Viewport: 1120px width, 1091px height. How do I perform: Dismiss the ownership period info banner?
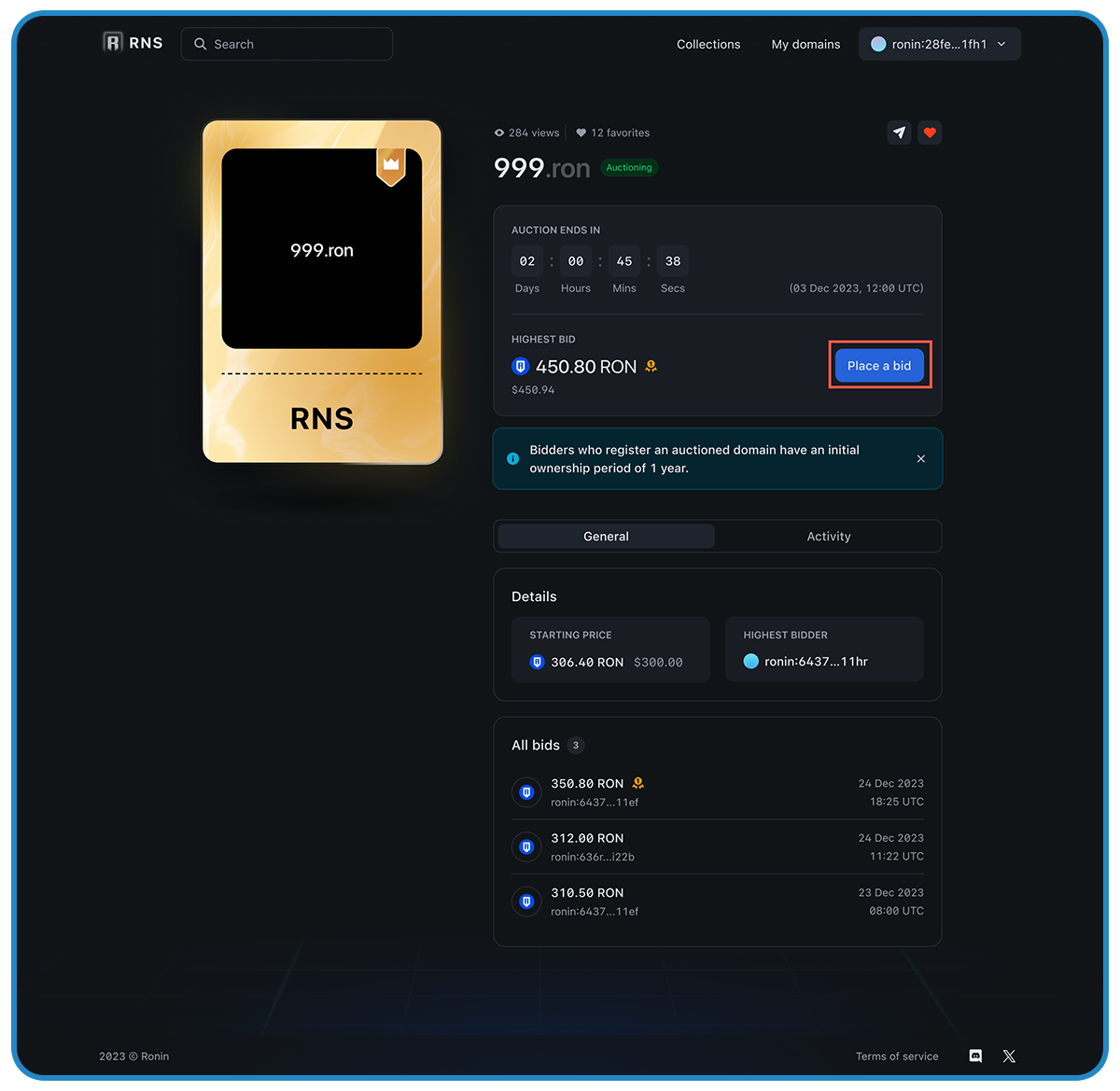tap(921, 459)
